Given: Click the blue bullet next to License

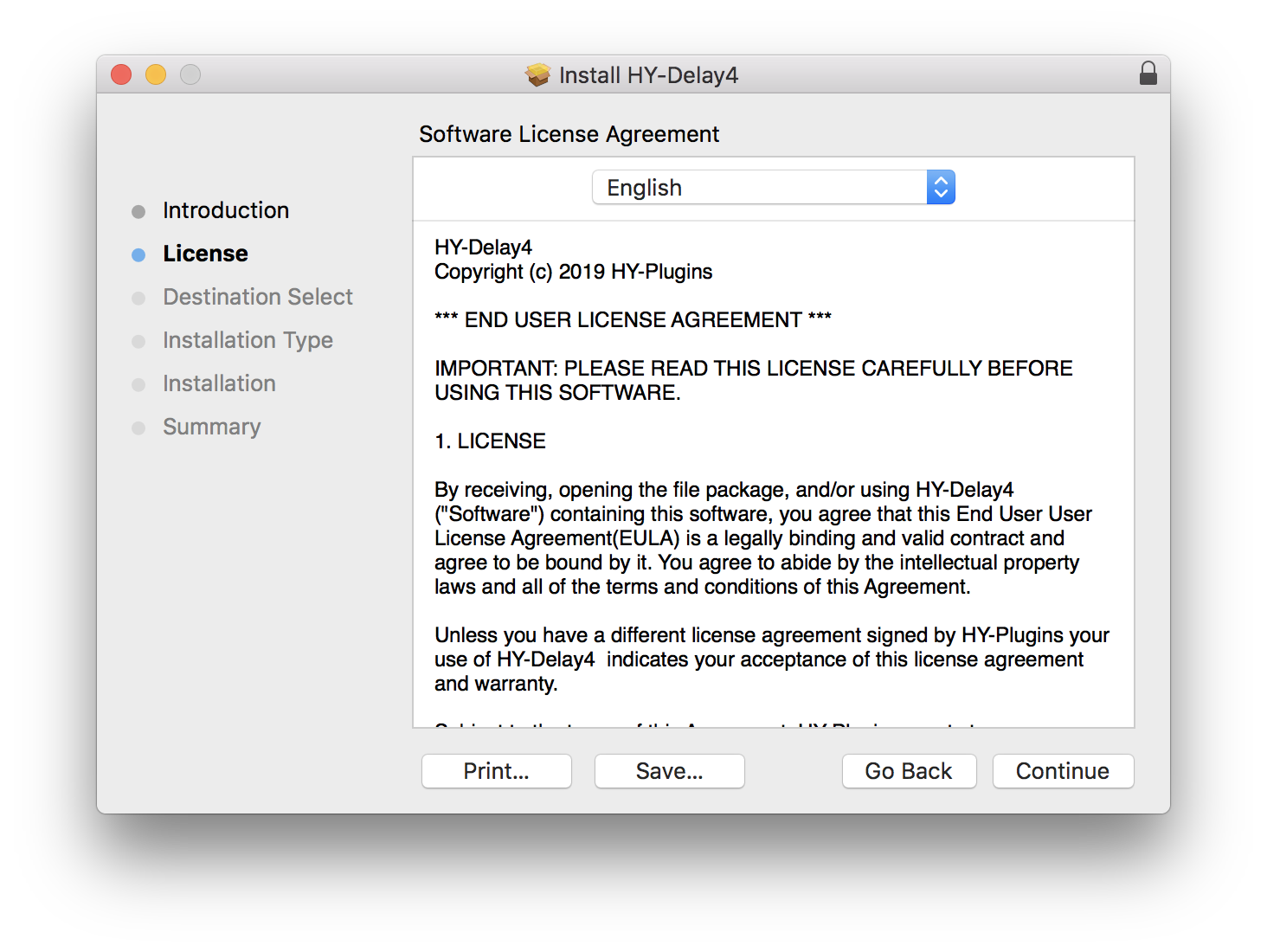Looking at the screenshot, I should pos(138,254).
